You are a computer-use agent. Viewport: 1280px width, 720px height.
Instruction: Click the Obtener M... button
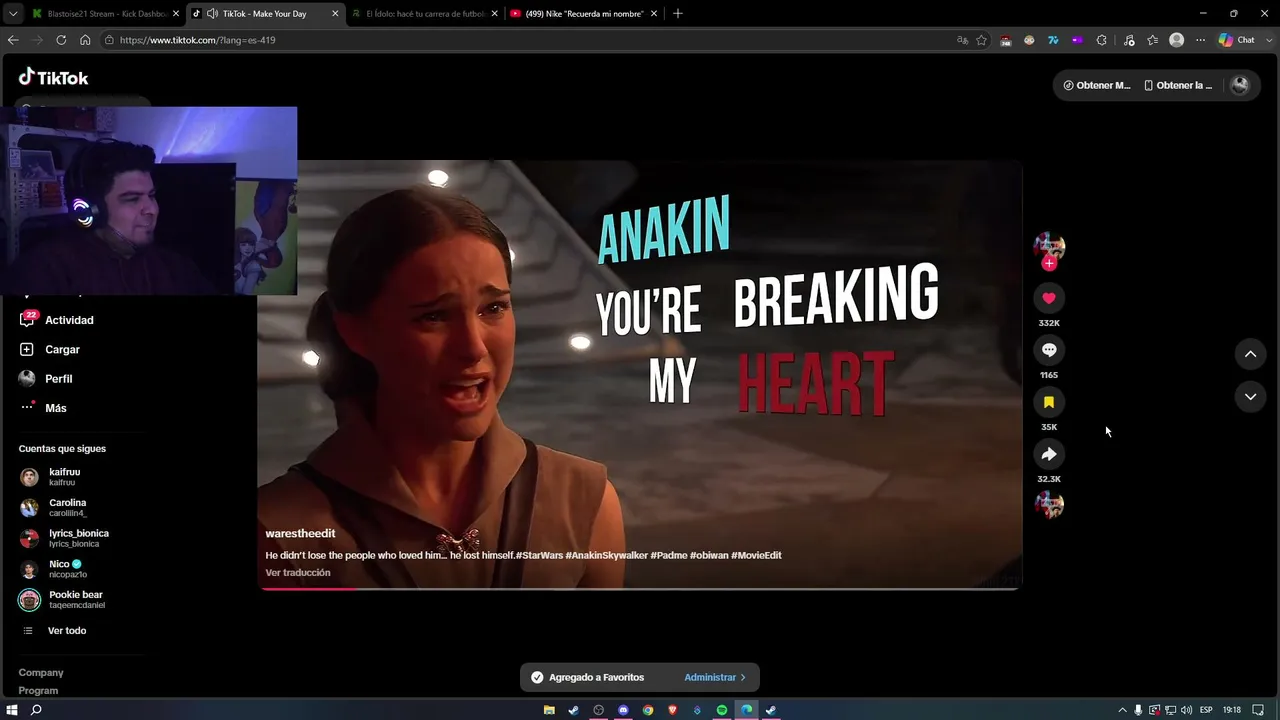tap(1097, 85)
